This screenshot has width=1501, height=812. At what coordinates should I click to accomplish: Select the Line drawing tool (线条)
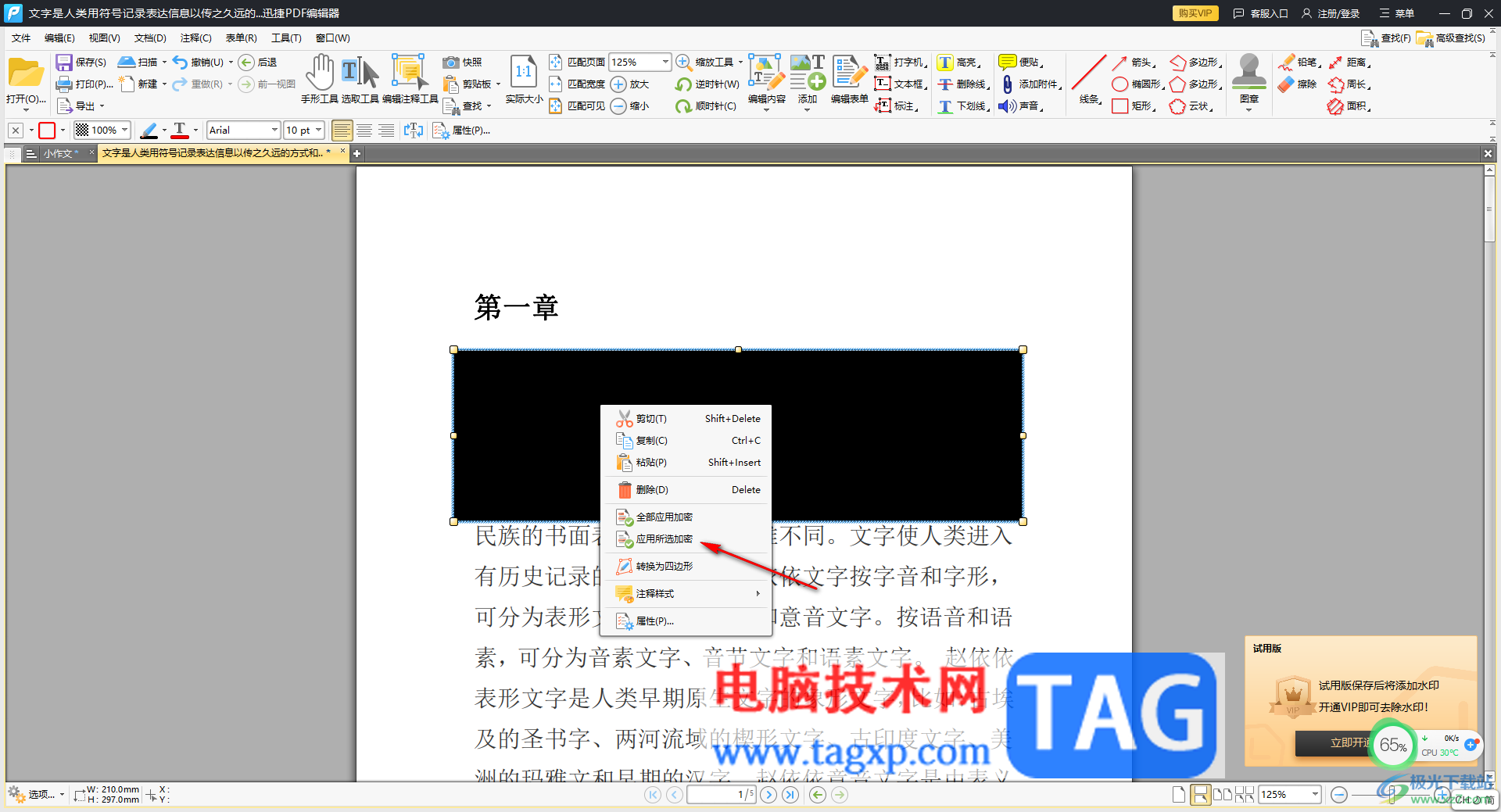click(1089, 79)
